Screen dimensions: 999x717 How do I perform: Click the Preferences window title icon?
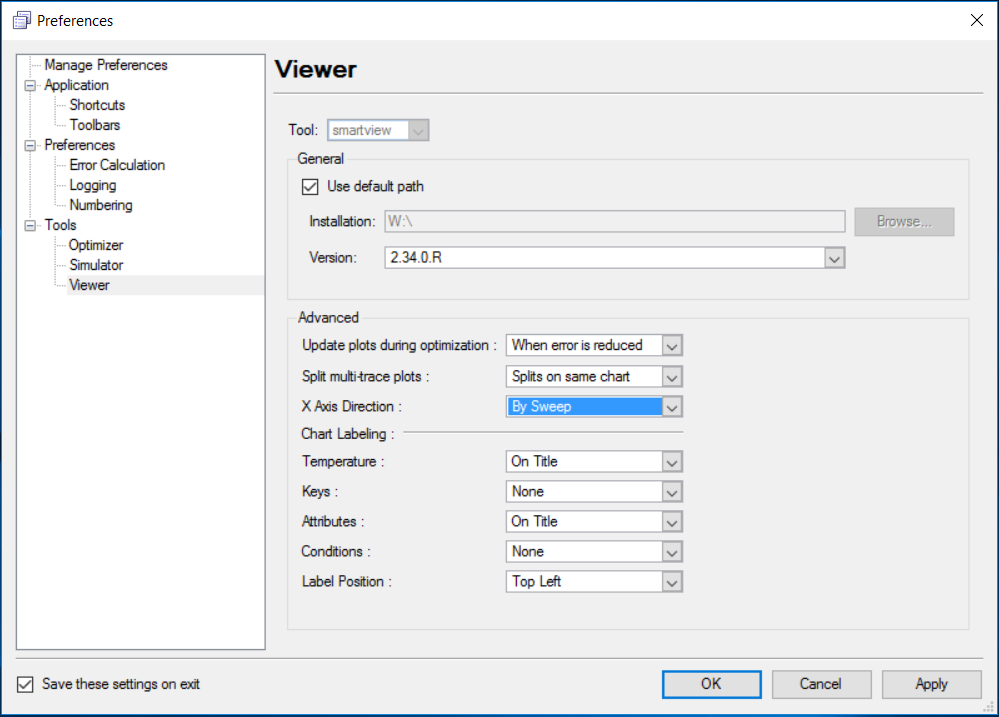click(x=22, y=20)
